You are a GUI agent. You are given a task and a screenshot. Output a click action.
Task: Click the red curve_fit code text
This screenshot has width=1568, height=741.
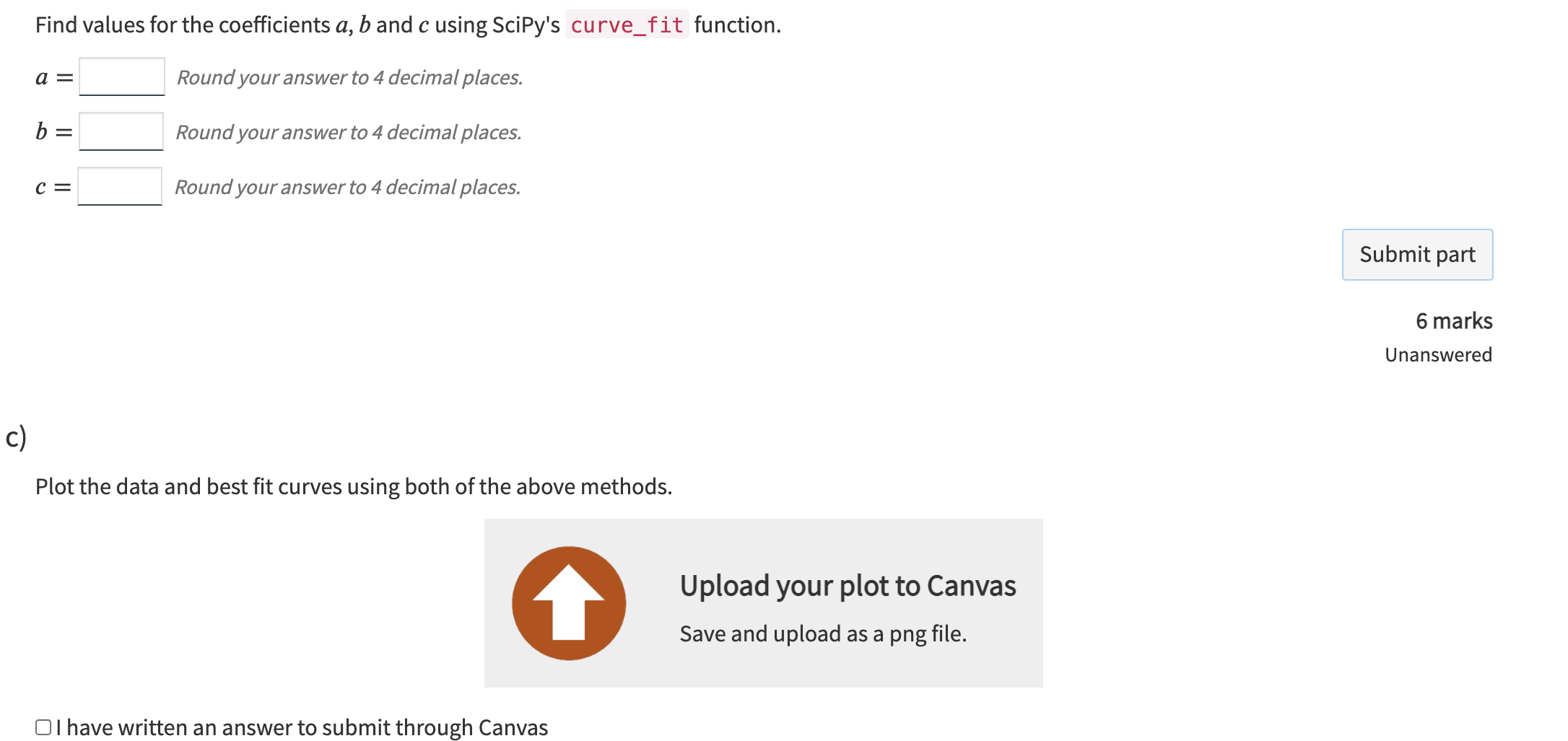[x=627, y=25]
